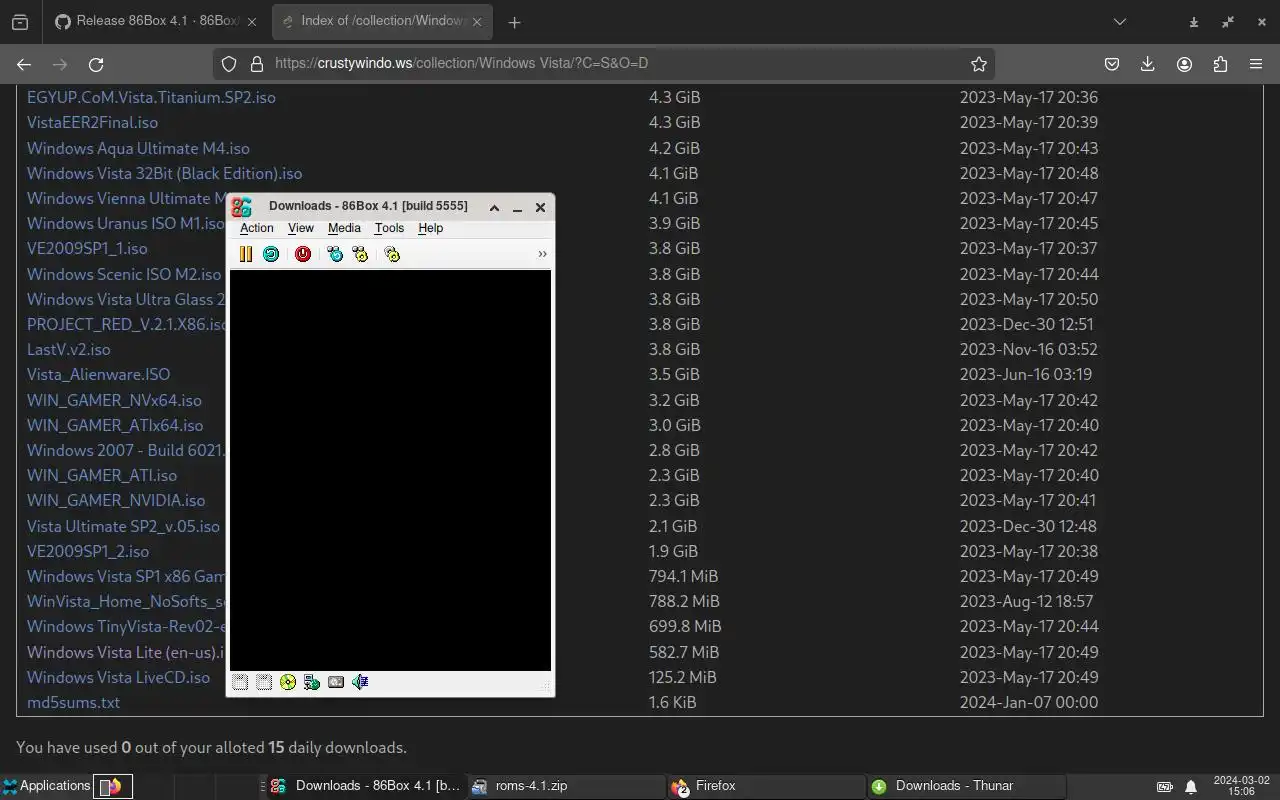Image resolution: width=1280 pixels, height=800 pixels.
Task: Expand the 86Box toolbar overflow chevrons
Action: pos(542,254)
